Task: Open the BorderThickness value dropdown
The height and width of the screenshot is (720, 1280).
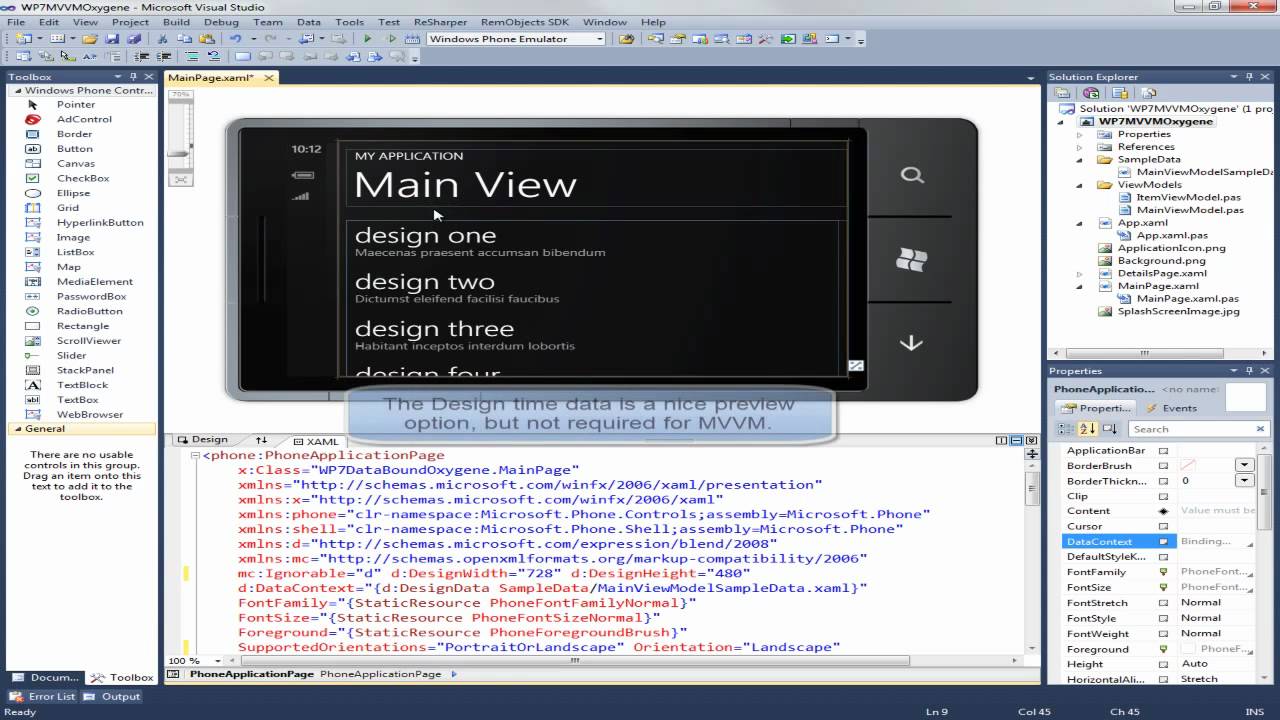Action: [1244, 481]
